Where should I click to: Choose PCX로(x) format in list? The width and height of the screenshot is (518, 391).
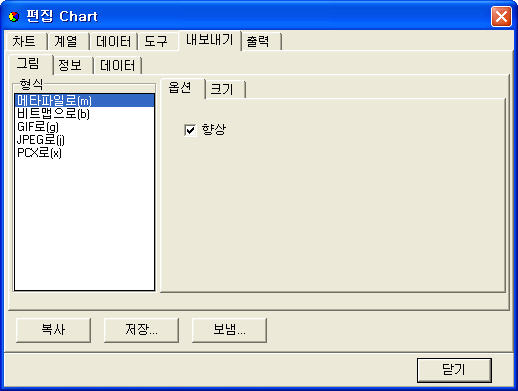(84, 153)
